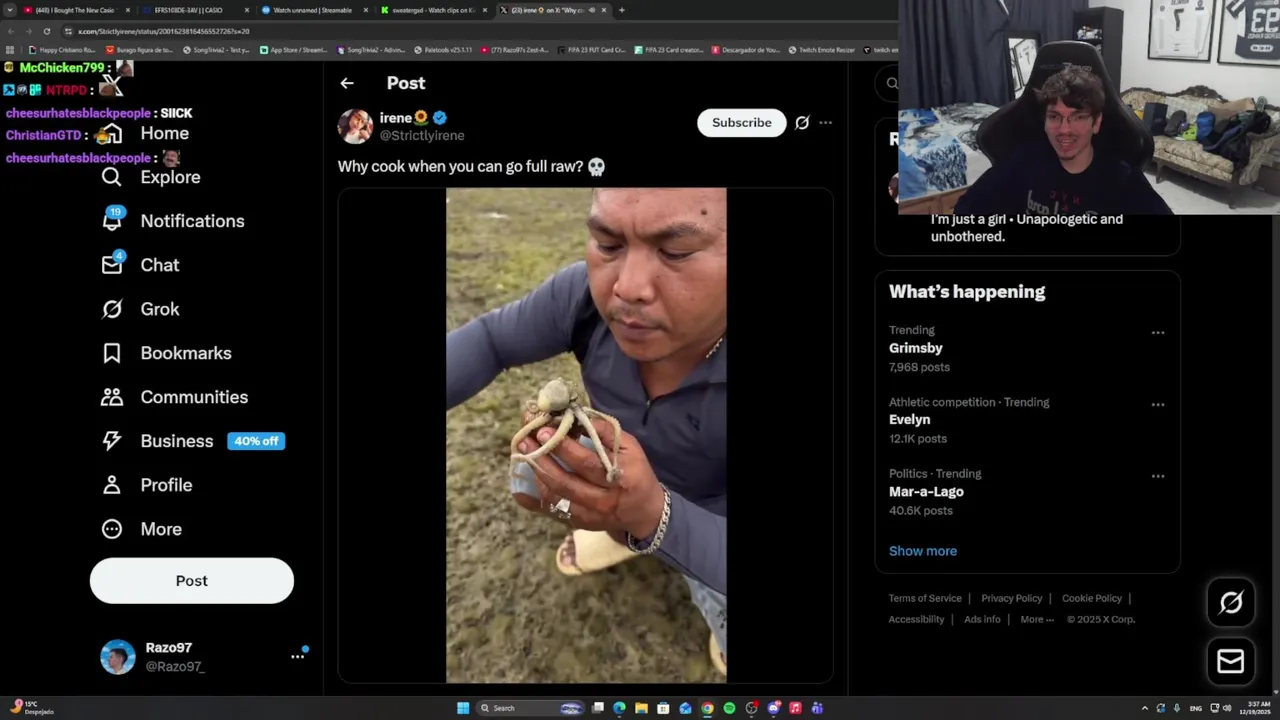Screen dimensions: 1280x720
Task: Click the Grok explain icon beside Subscribe
Action: 802,123
